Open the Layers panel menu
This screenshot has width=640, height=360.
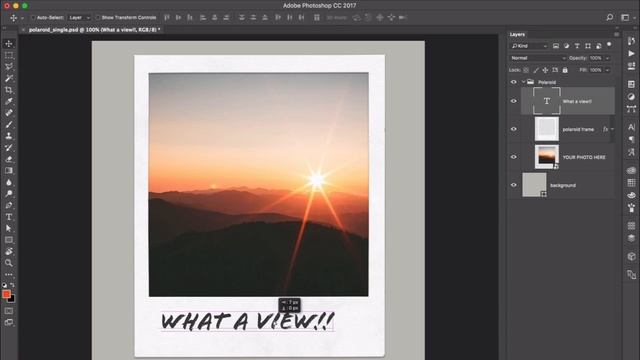(616, 34)
